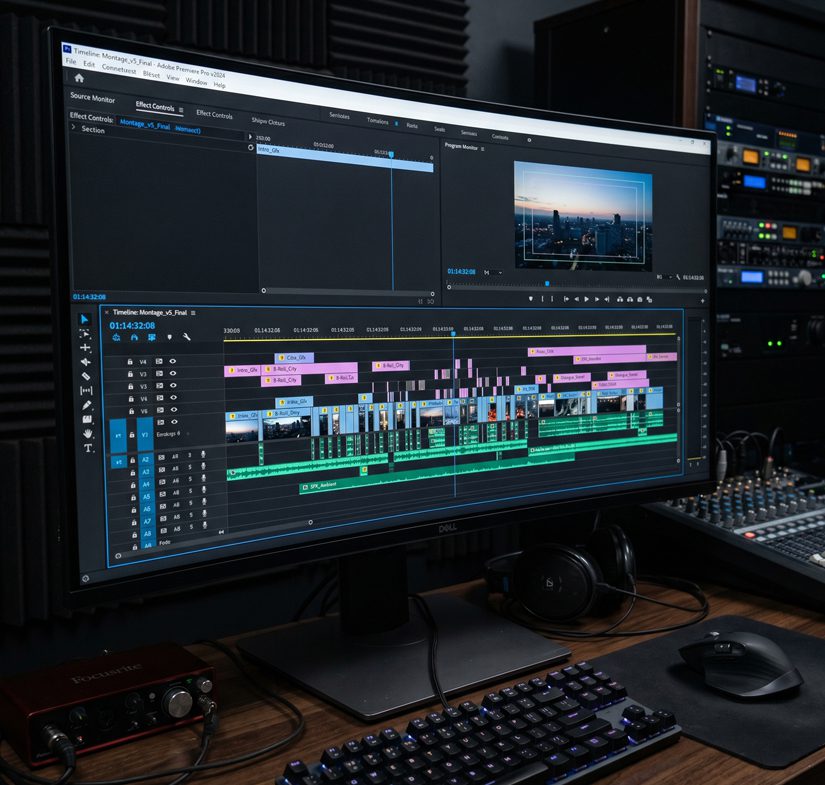Click the Program Monitor scrubber playhead
Image resolution: width=825 pixels, height=785 pixels.
coord(547,284)
